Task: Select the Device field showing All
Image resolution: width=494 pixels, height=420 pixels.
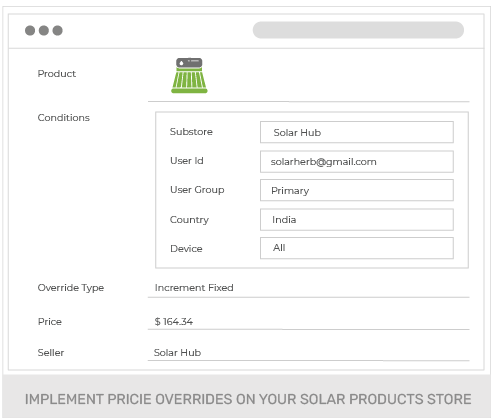Action: coord(357,248)
